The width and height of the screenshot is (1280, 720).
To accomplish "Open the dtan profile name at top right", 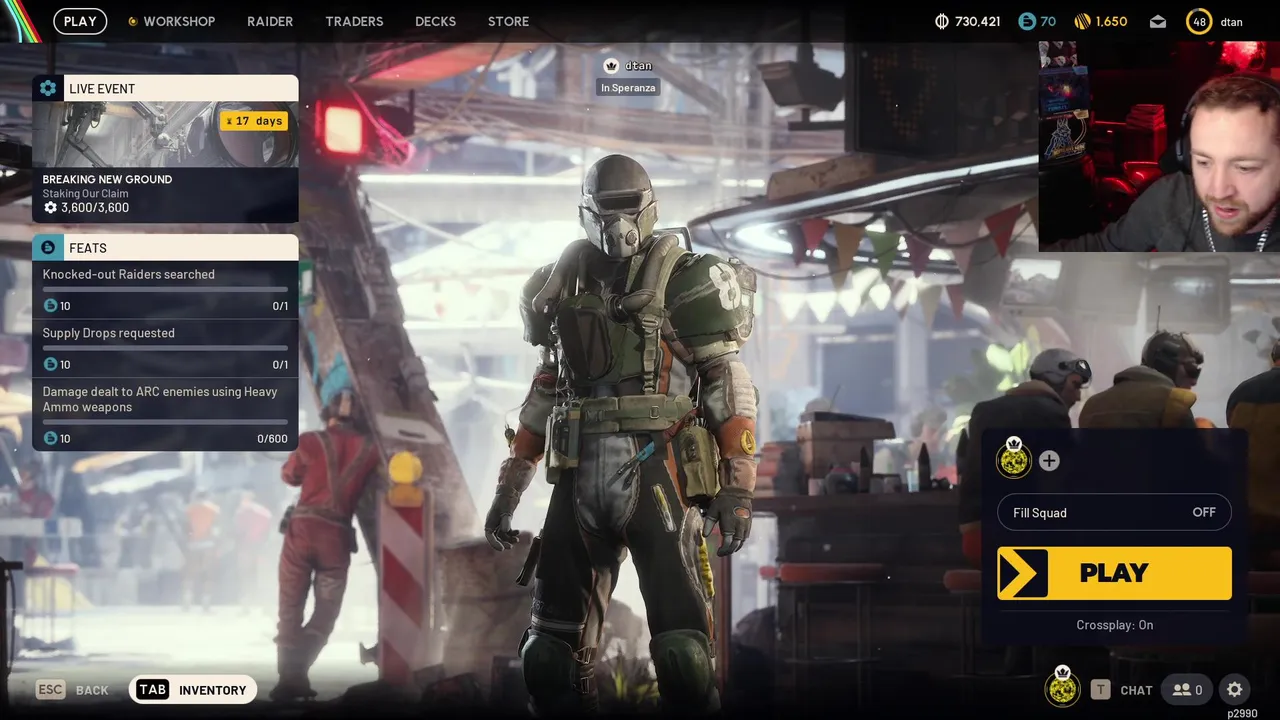I will coord(1232,21).
